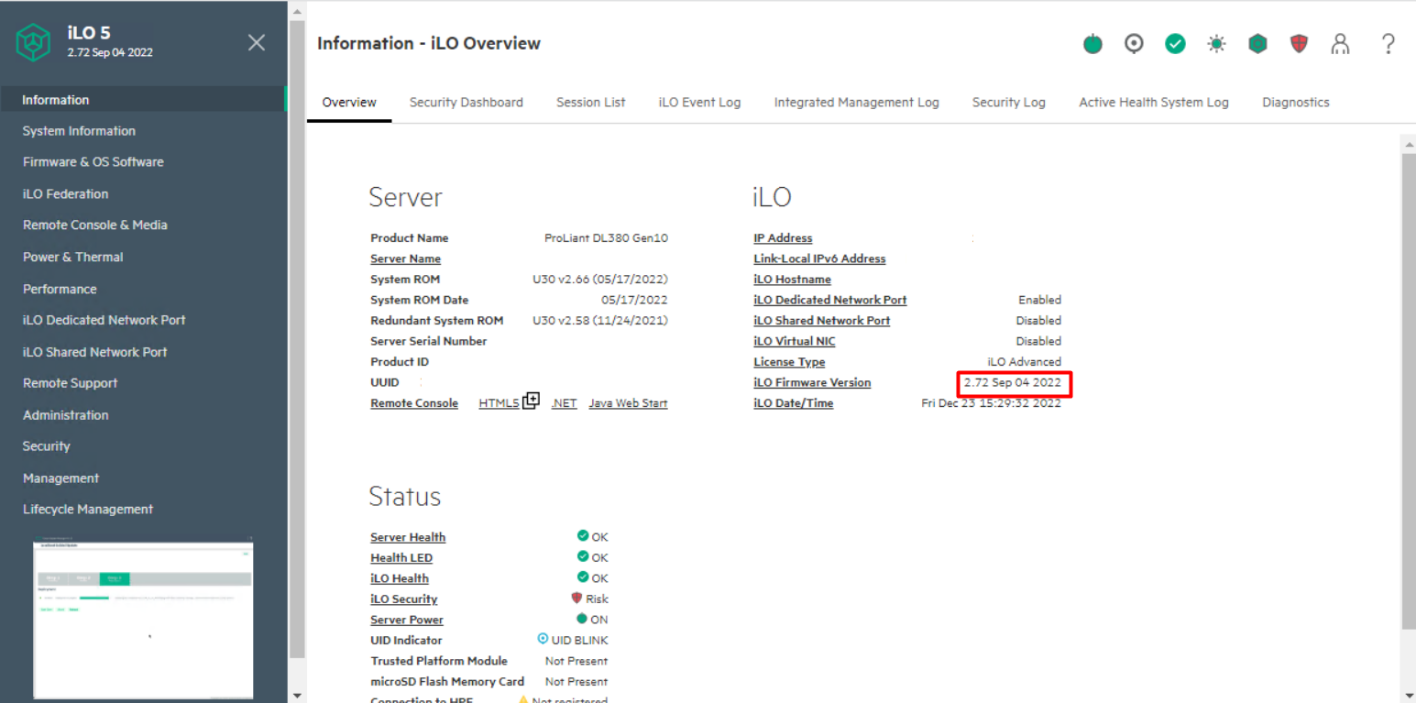Open the Security Log tab
The width and height of the screenshot is (1416, 703).
pyautogui.click(x=1009, y=102)
